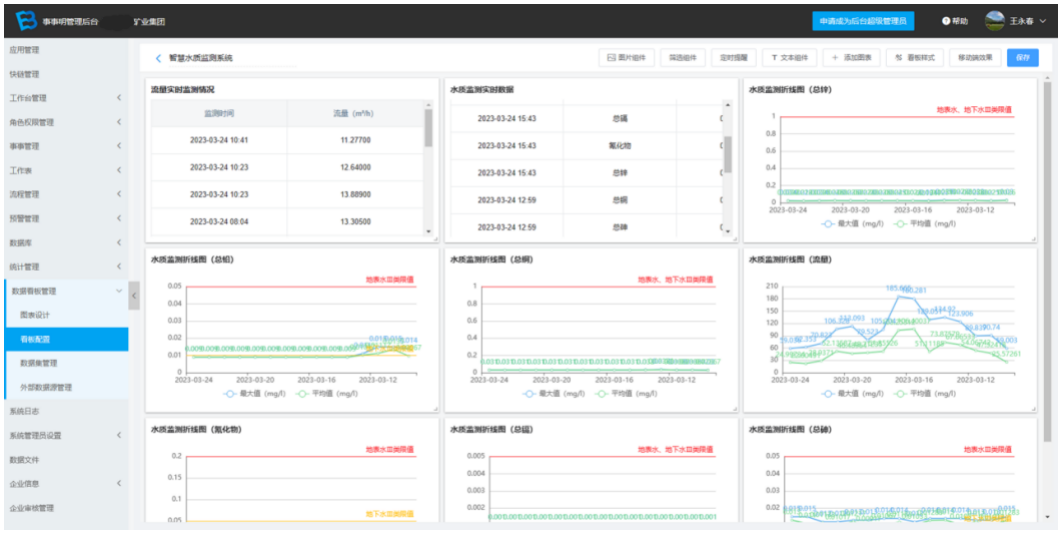The image size is (1064, 536).
Task: Expand 预警管理 submenu chevron
Action: pos(119,218)
